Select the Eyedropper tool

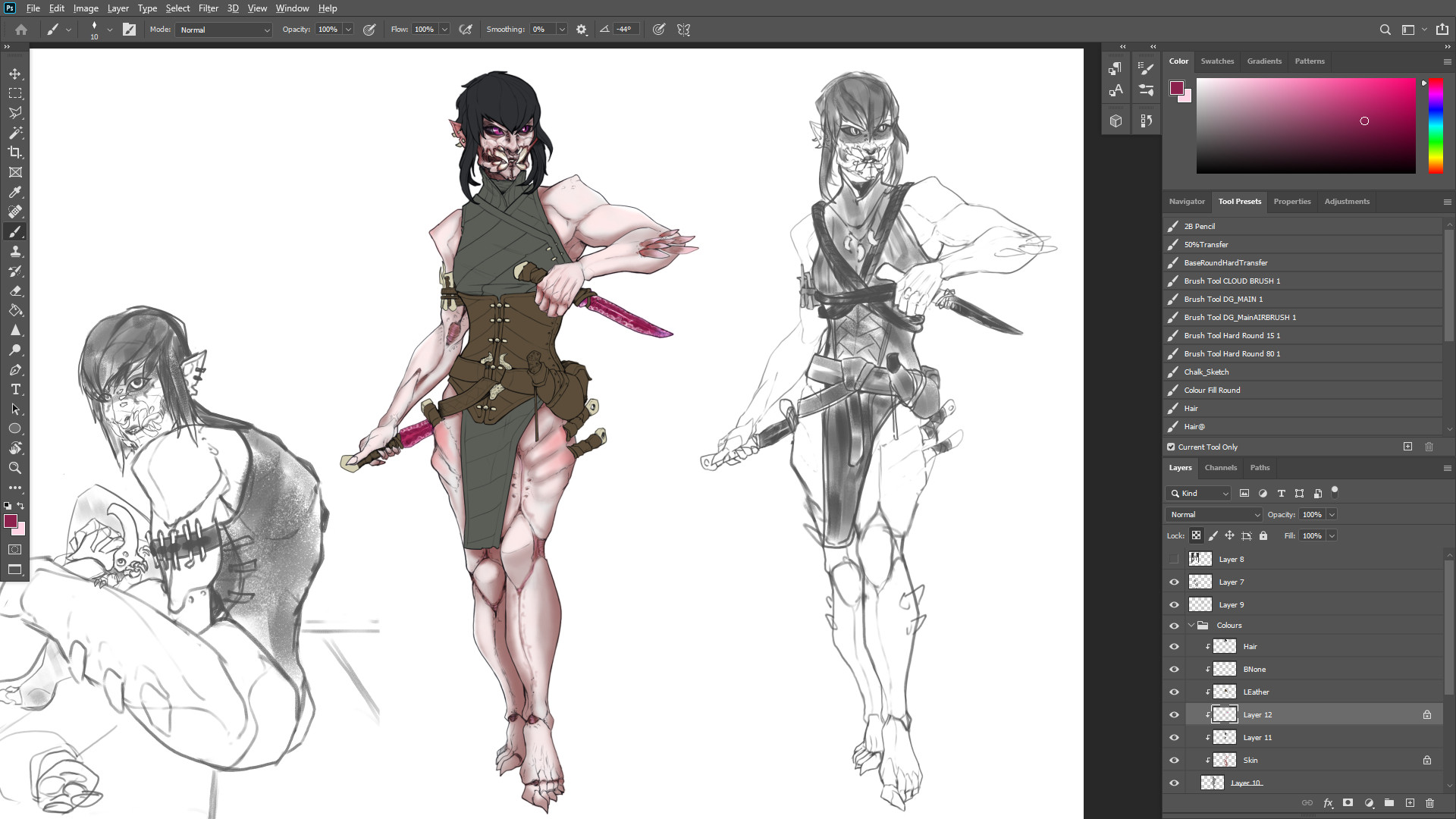point(15,192)
